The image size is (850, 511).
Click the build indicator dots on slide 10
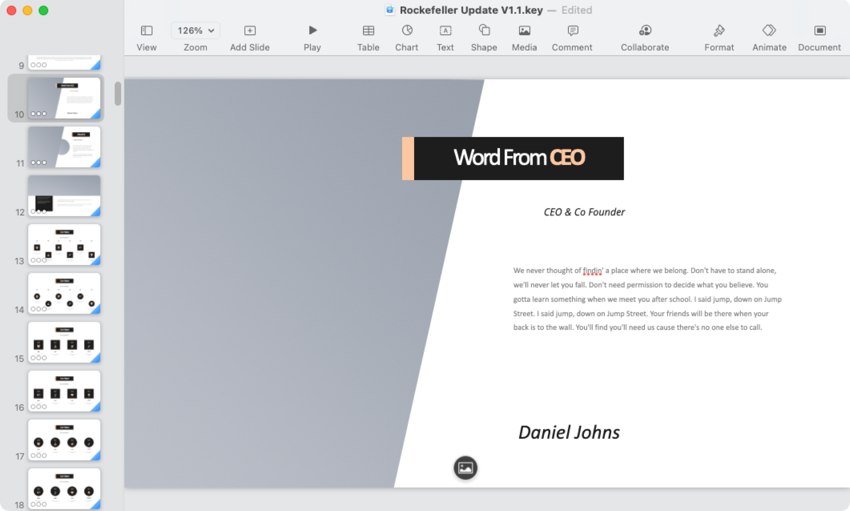[38, 114]
